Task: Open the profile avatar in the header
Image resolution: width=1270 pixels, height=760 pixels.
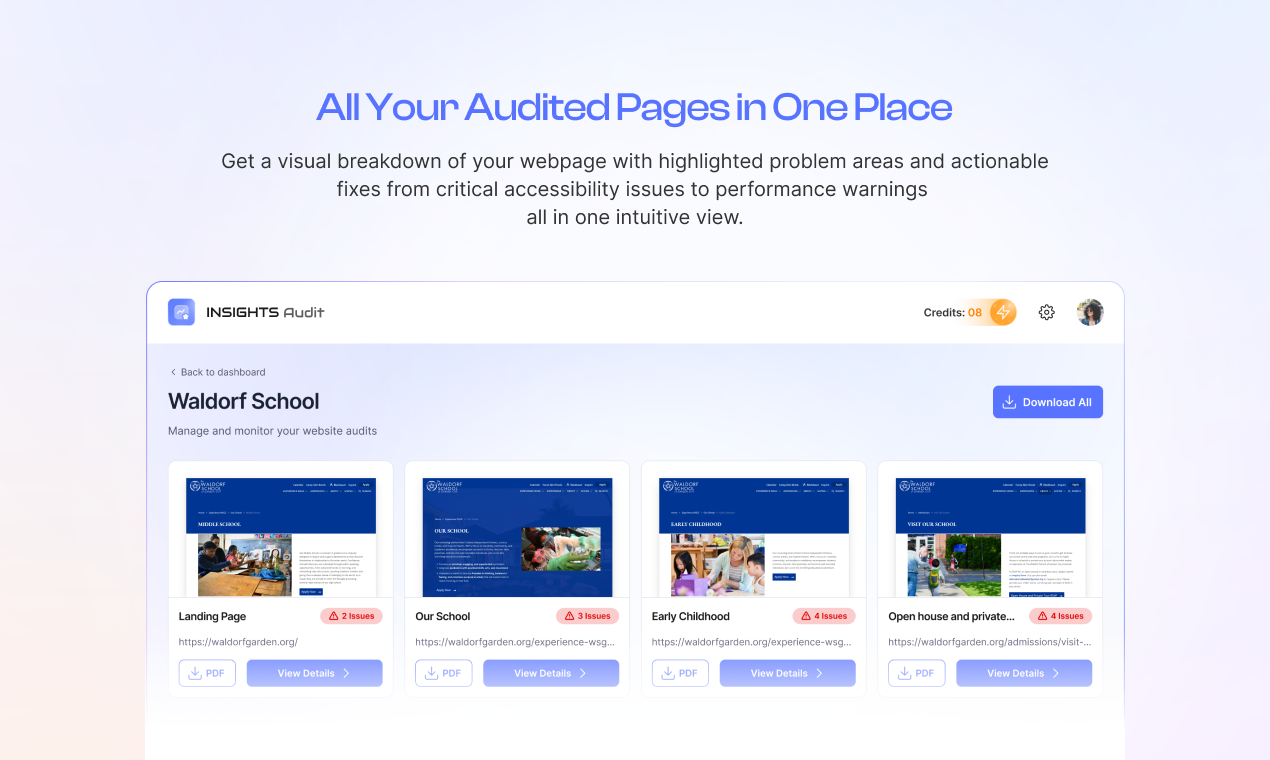Action: tap(1090, 311)
